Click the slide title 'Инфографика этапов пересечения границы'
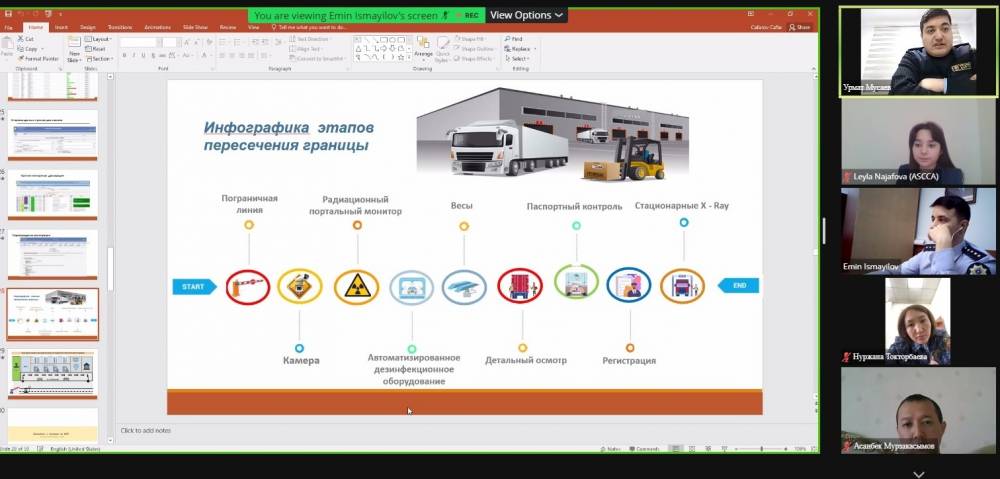The height and width of the screenshot is (479, 1000). click(288, 136)
